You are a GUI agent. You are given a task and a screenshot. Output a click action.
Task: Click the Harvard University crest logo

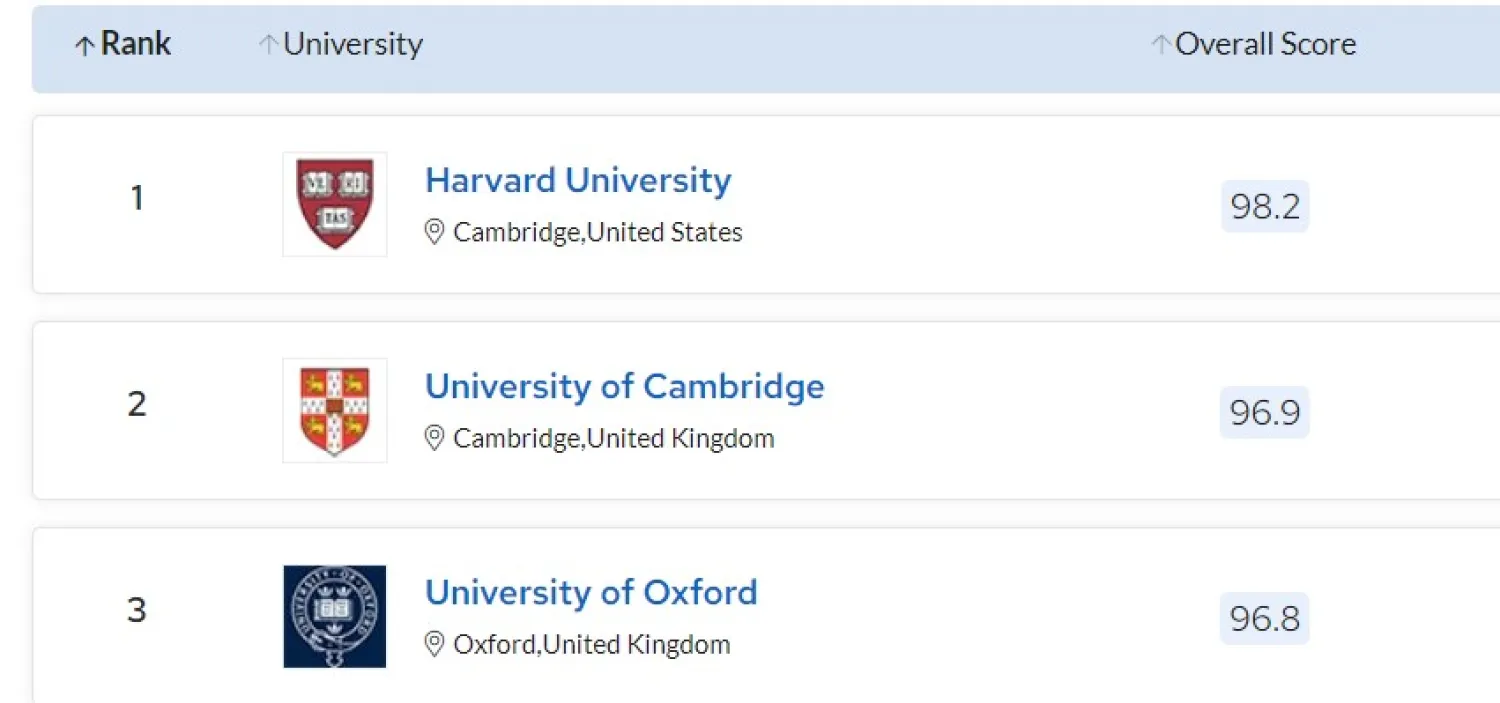click(x=334, y=204)
